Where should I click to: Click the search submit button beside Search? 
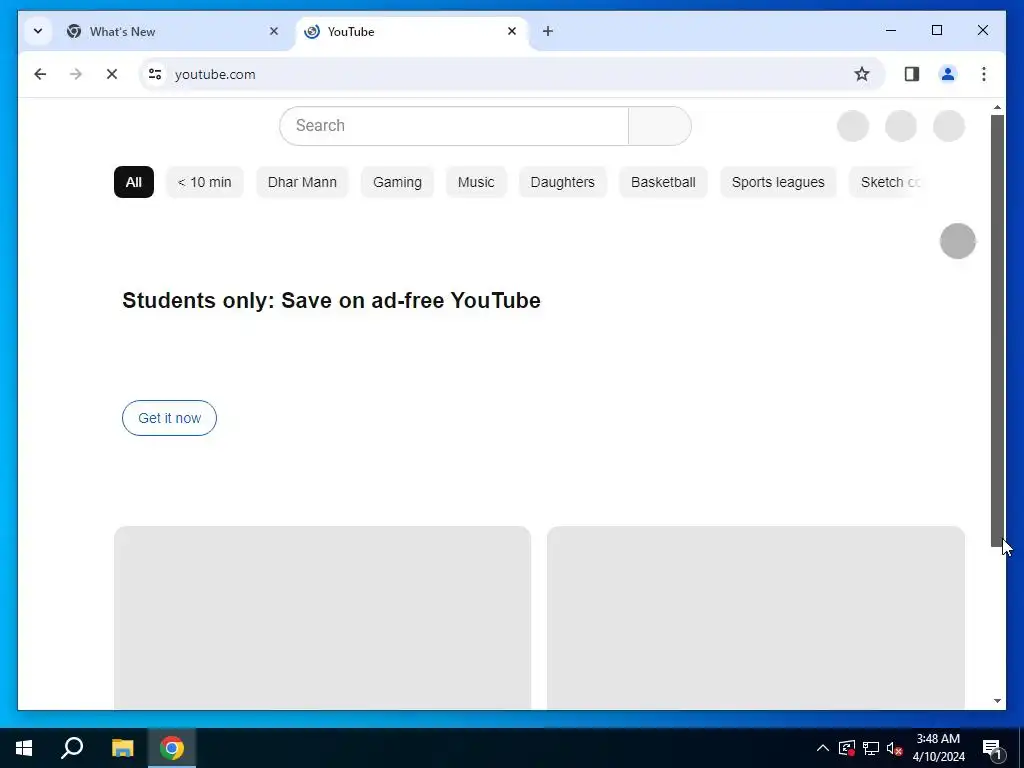(x=660, y=126)
